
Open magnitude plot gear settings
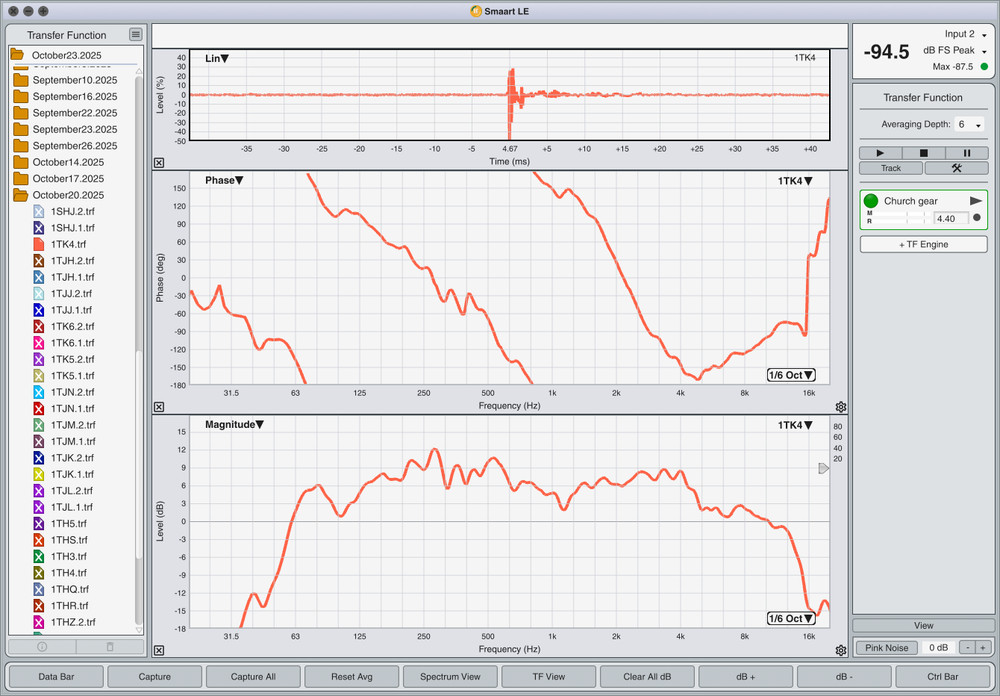pyautogui.click(x=841, y=650)
